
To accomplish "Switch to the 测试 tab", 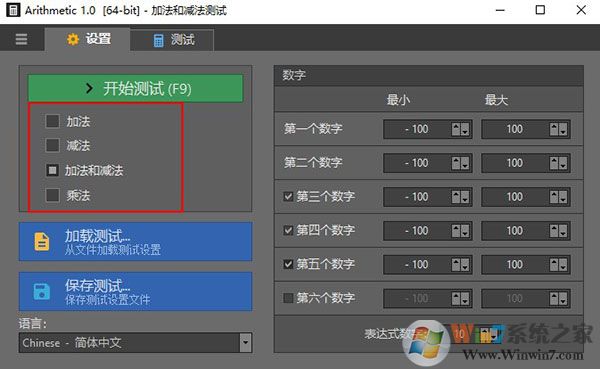I will tap(172, 40).
